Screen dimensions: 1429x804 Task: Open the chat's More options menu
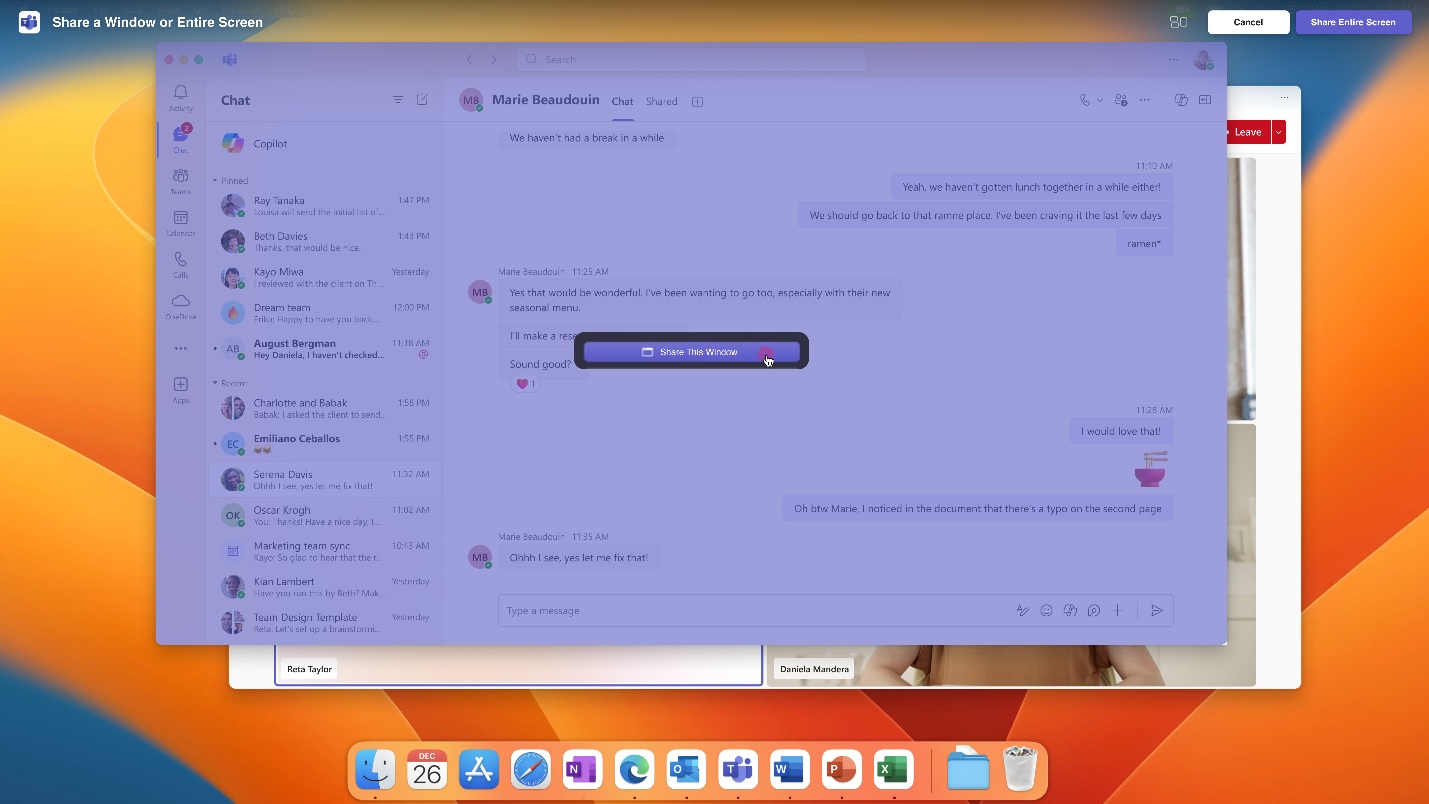(1144, 100)
